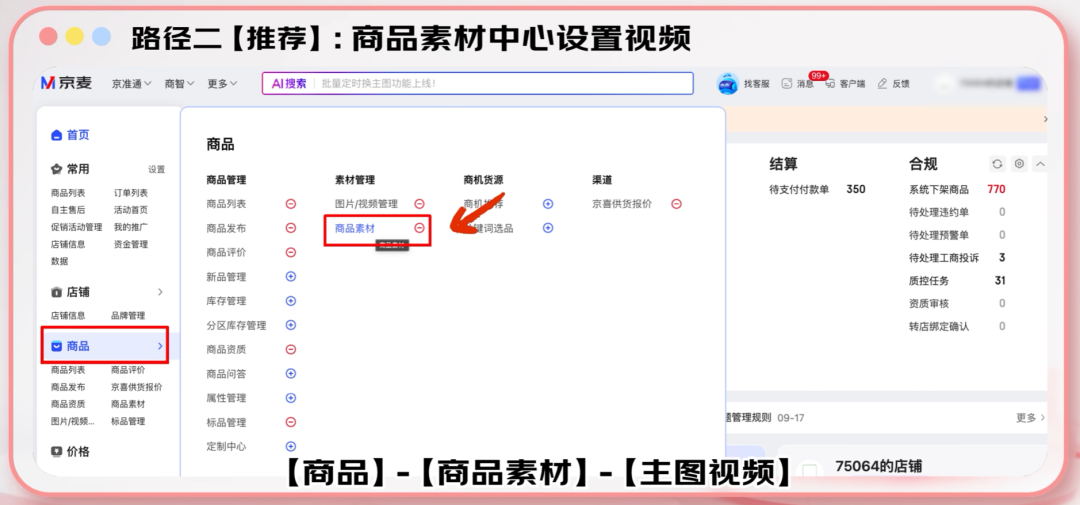Remove 图片/视频管理 via minus icon
The width and height of the screenshot is (1080, 505).
pyautogui.click(x=419, y=204)
